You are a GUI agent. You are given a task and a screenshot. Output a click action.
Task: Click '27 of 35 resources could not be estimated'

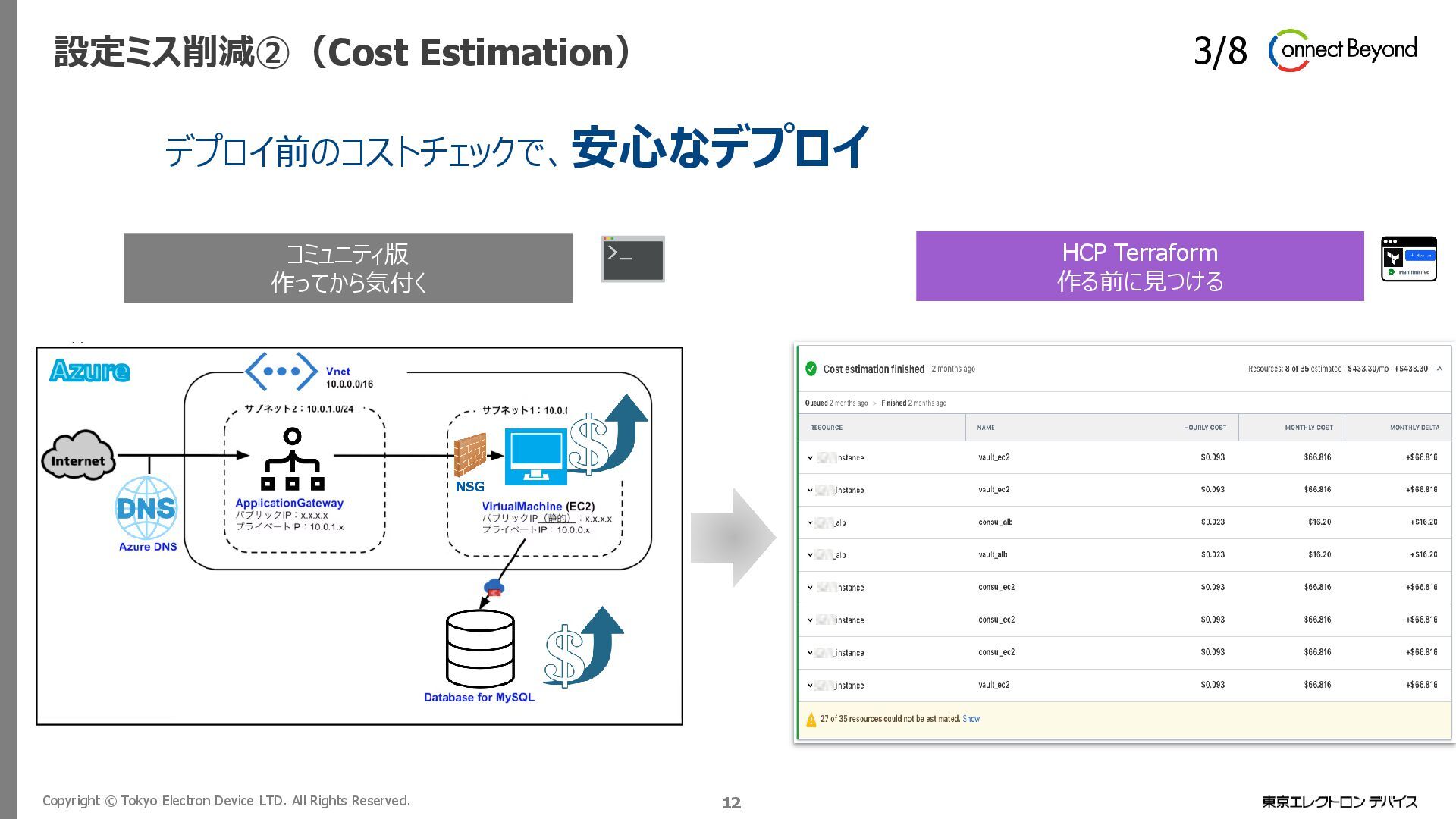[890, 719]
